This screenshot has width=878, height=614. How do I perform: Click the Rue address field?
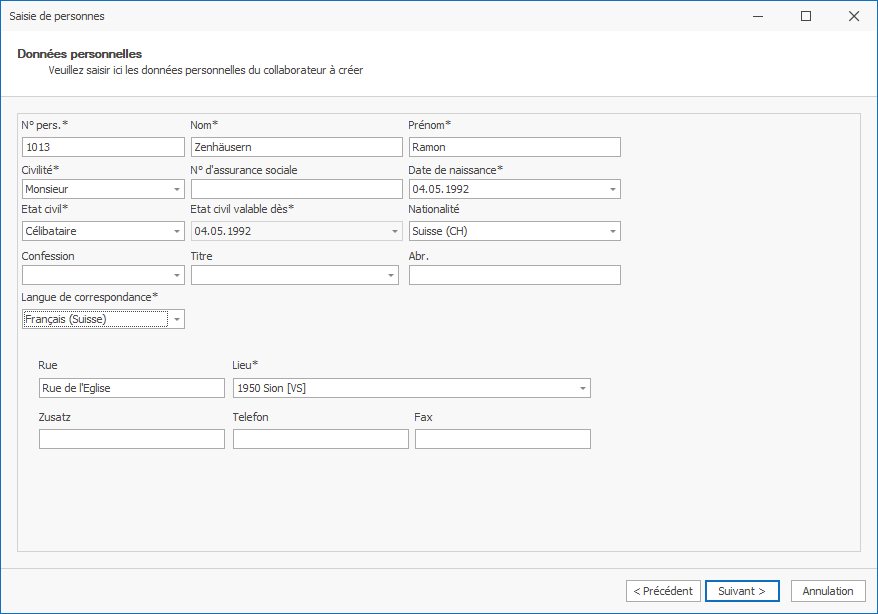(x=132, y=388)
